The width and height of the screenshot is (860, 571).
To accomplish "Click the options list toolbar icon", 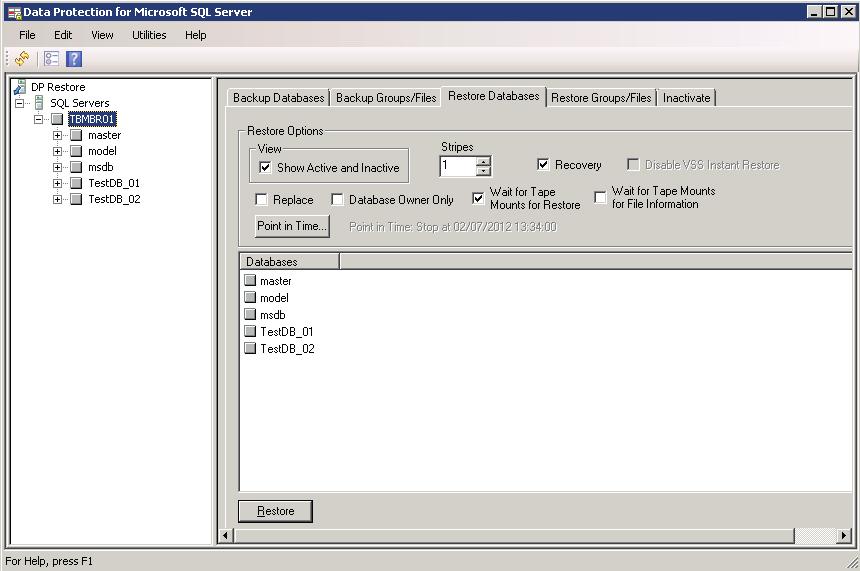I will click(52, 59).
